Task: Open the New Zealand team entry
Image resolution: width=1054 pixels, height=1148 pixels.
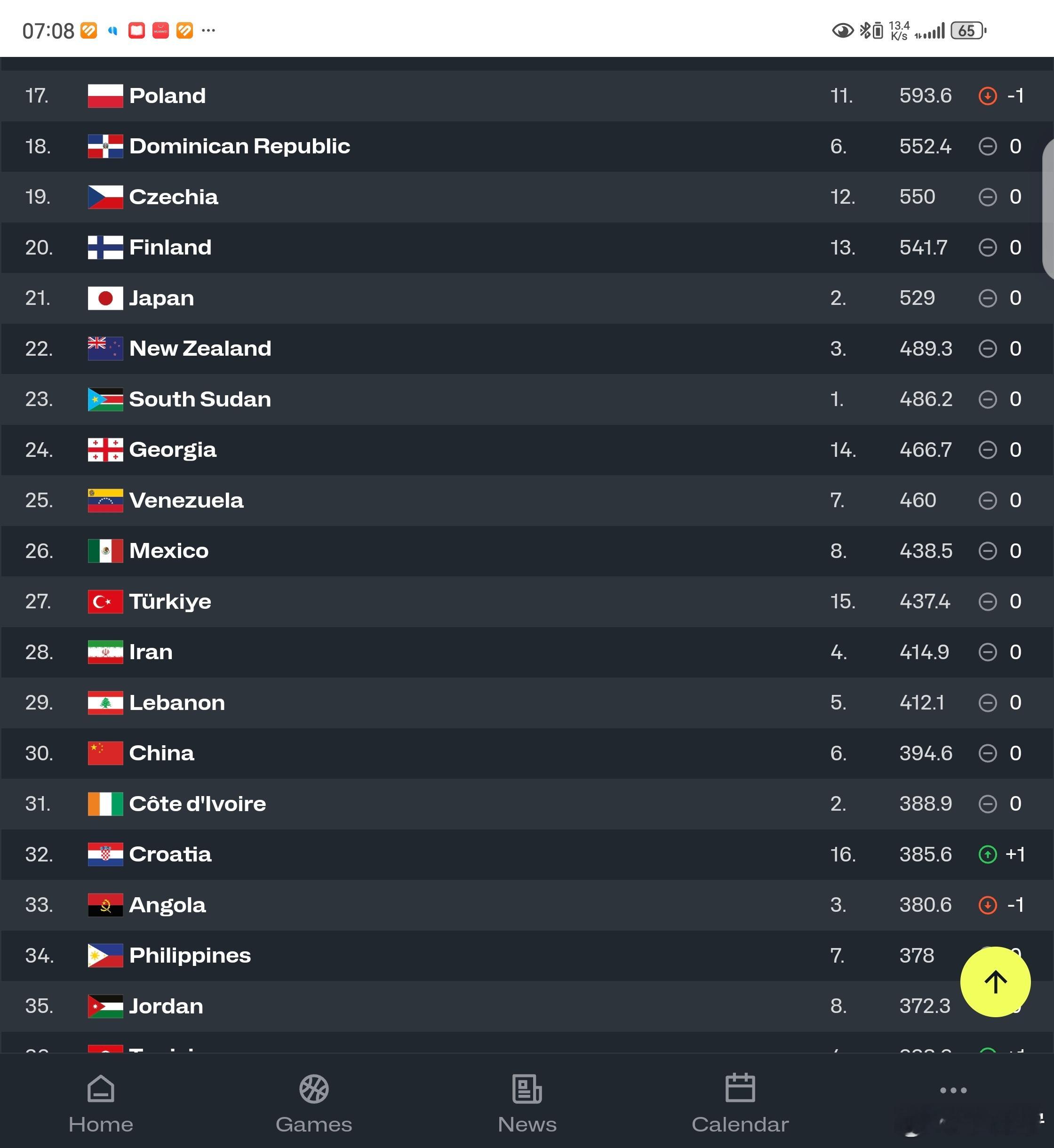Action: [x=527, y=349]
